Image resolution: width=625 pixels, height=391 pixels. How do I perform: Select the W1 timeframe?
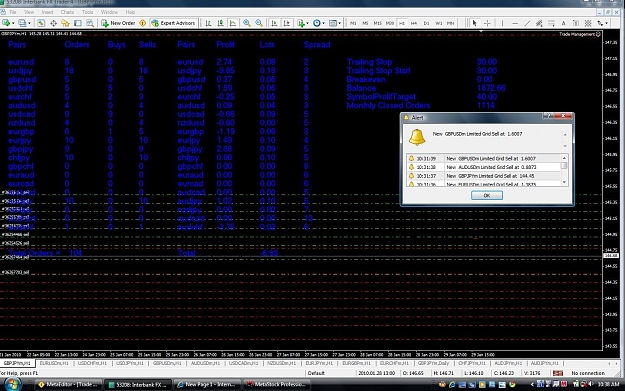point(438,23)
